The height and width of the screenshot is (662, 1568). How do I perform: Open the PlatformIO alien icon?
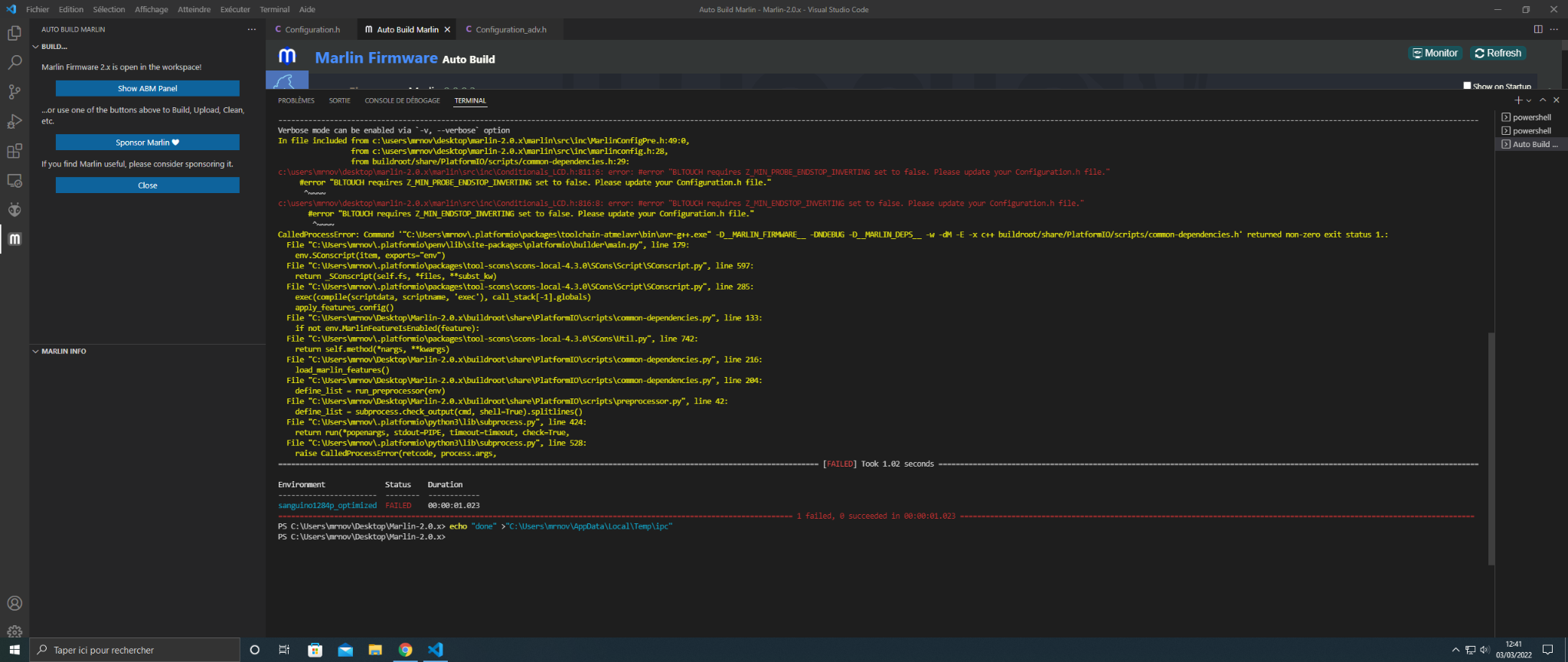point(15,210)
